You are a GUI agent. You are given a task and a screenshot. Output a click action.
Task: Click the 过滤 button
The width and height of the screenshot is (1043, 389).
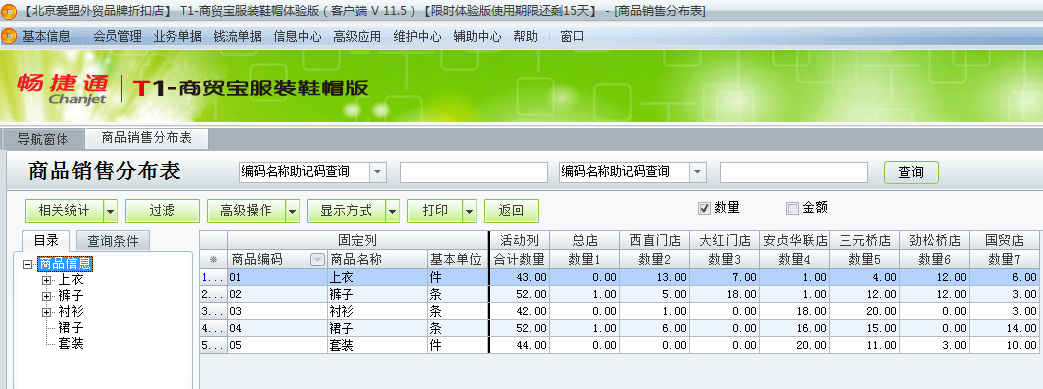pyautogui.click(x=162, y=211)
